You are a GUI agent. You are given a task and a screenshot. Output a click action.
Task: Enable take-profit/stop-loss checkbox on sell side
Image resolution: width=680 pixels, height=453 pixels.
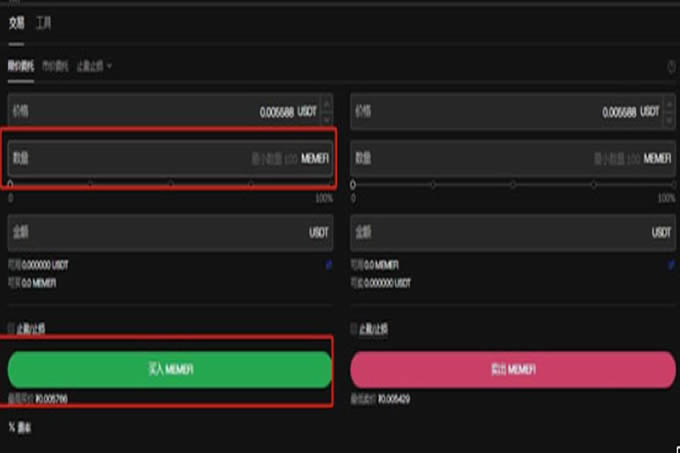tap(354, 328)
